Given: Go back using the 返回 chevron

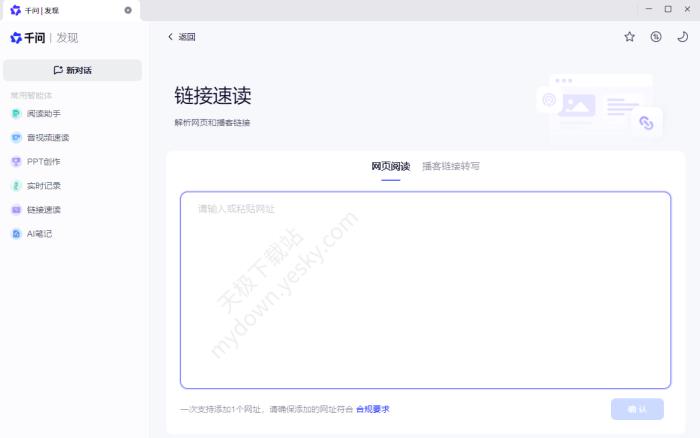Looking at the screenshot, I should coord(171,37).
